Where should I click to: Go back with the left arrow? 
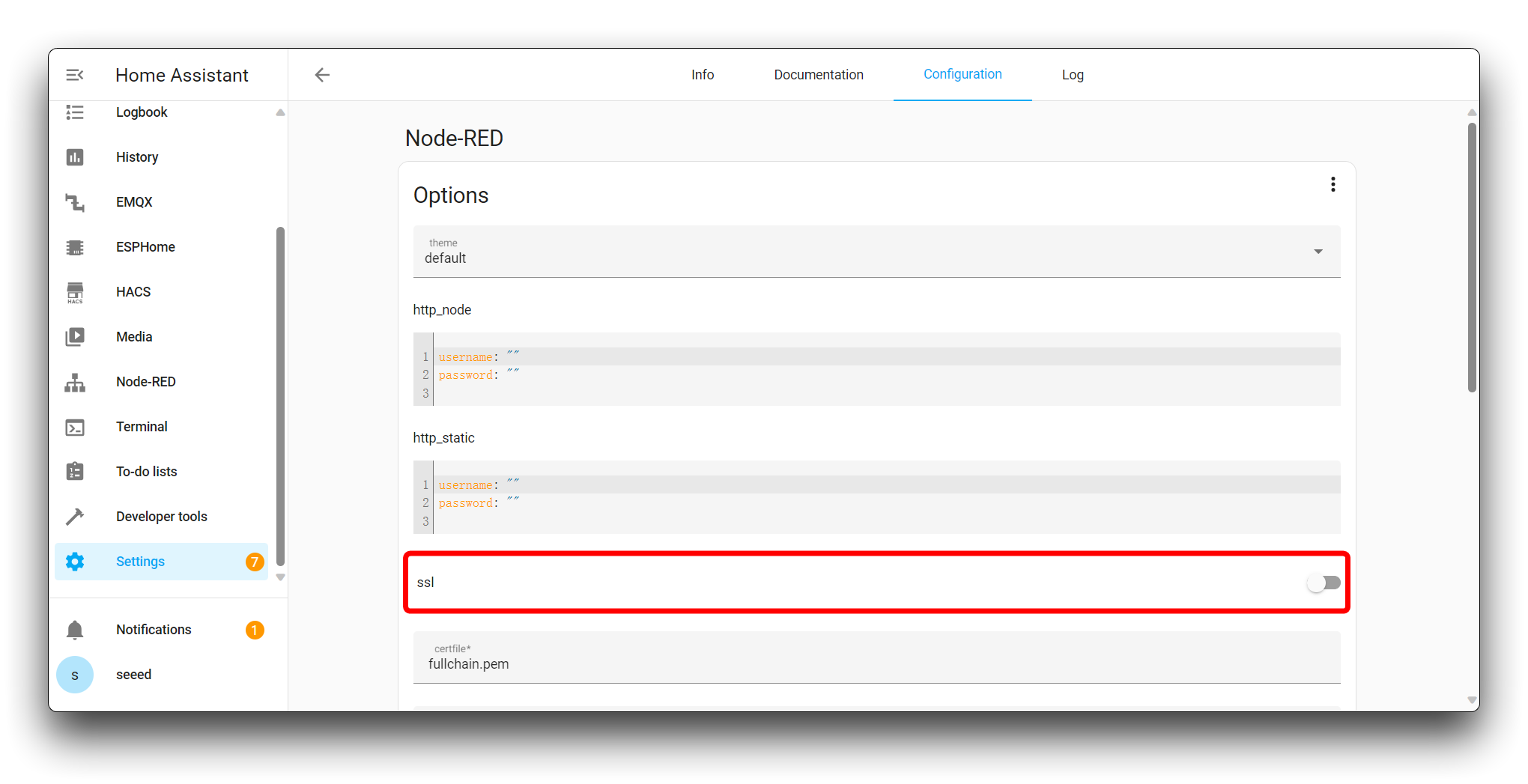click(x=322, y=75)
